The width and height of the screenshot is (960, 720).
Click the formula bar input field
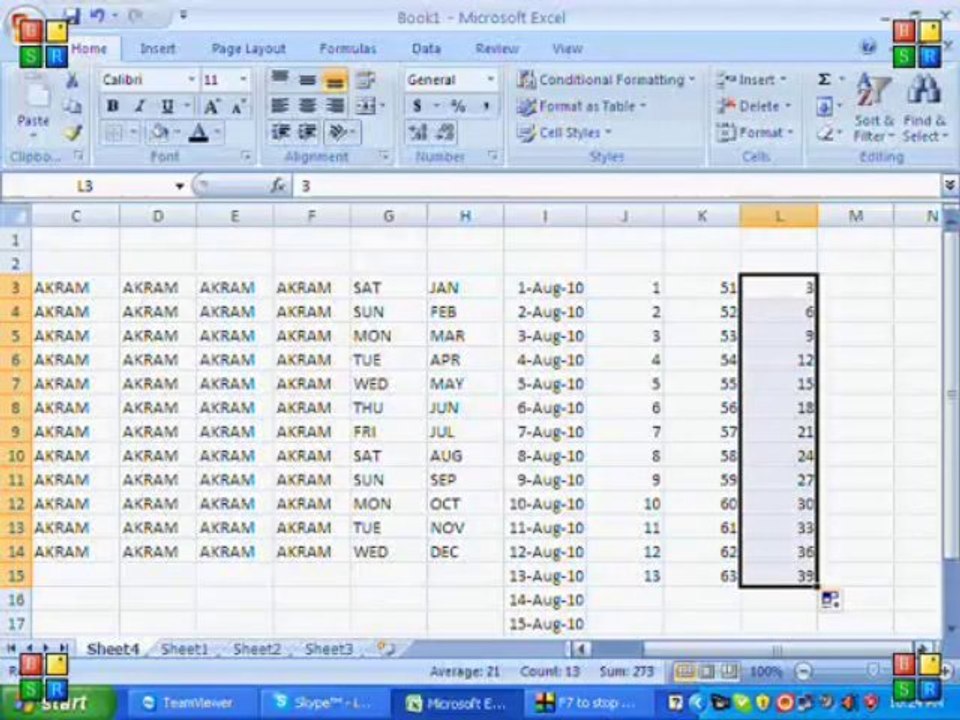[x=617, y=186]
